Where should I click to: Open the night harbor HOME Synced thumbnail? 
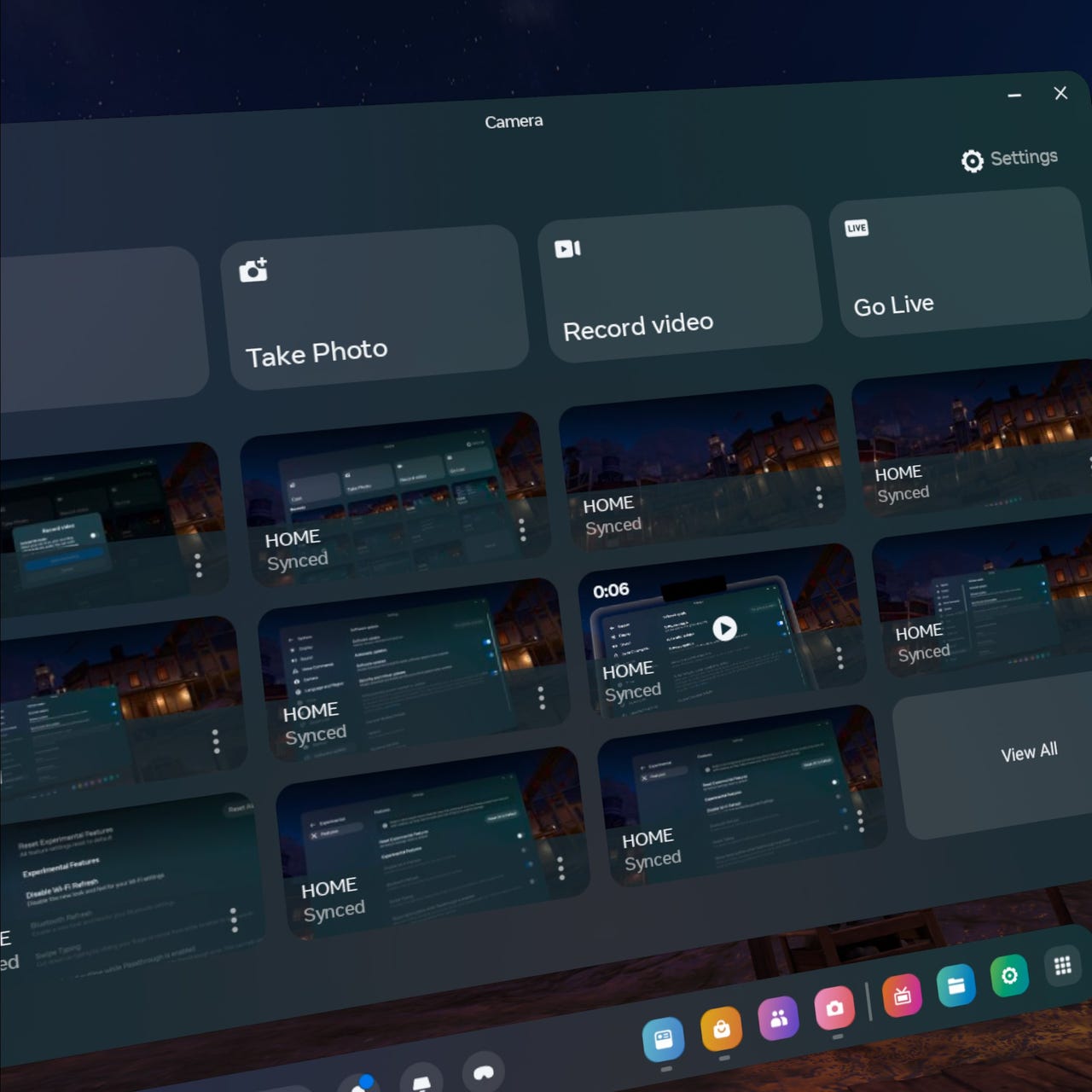click(x=700, y=465)
